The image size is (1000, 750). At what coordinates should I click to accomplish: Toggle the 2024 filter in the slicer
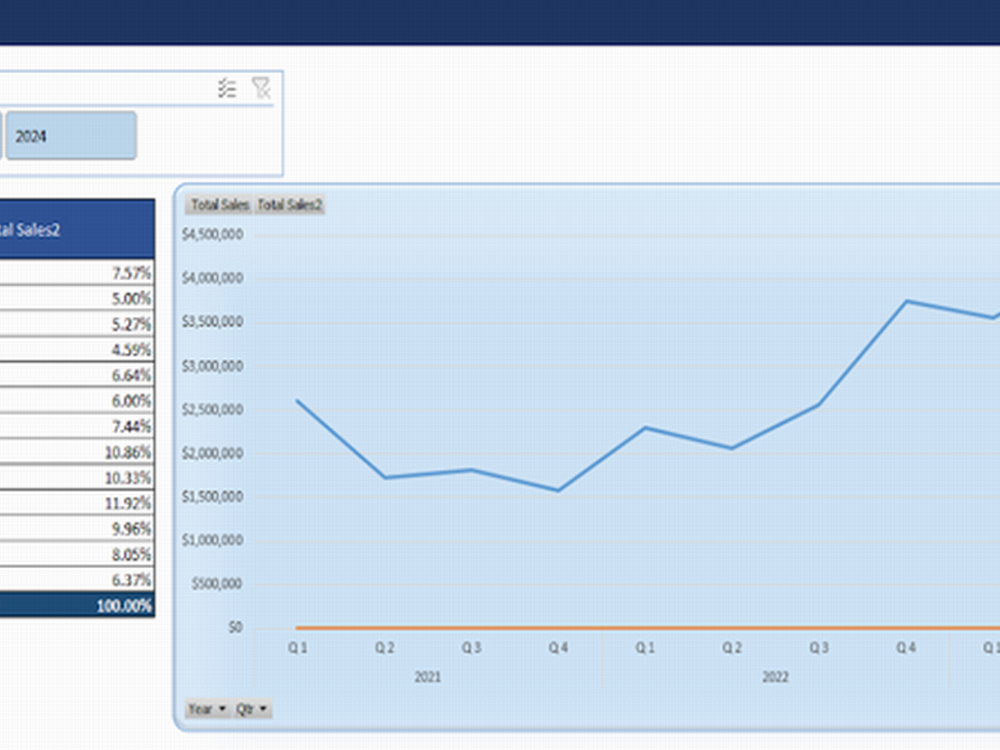70,135
